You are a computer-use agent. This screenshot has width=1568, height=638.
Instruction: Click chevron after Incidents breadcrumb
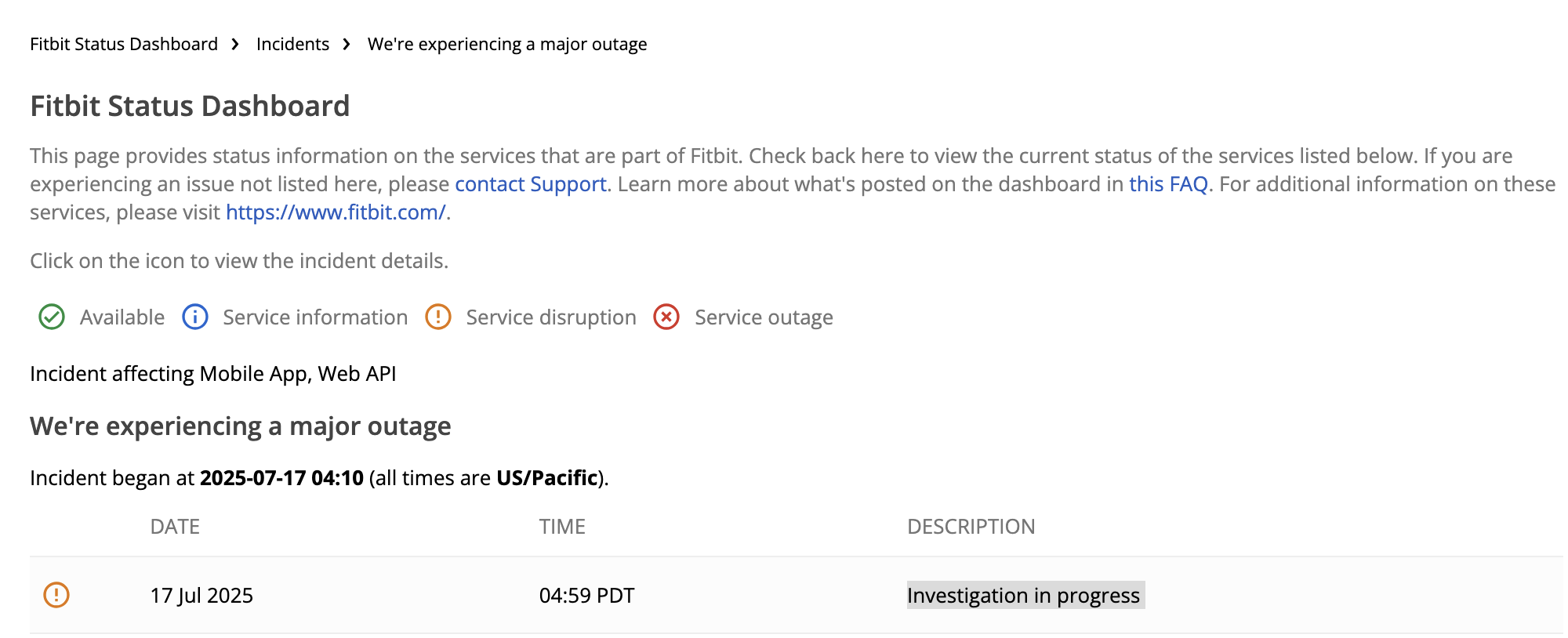coord(347,45)
